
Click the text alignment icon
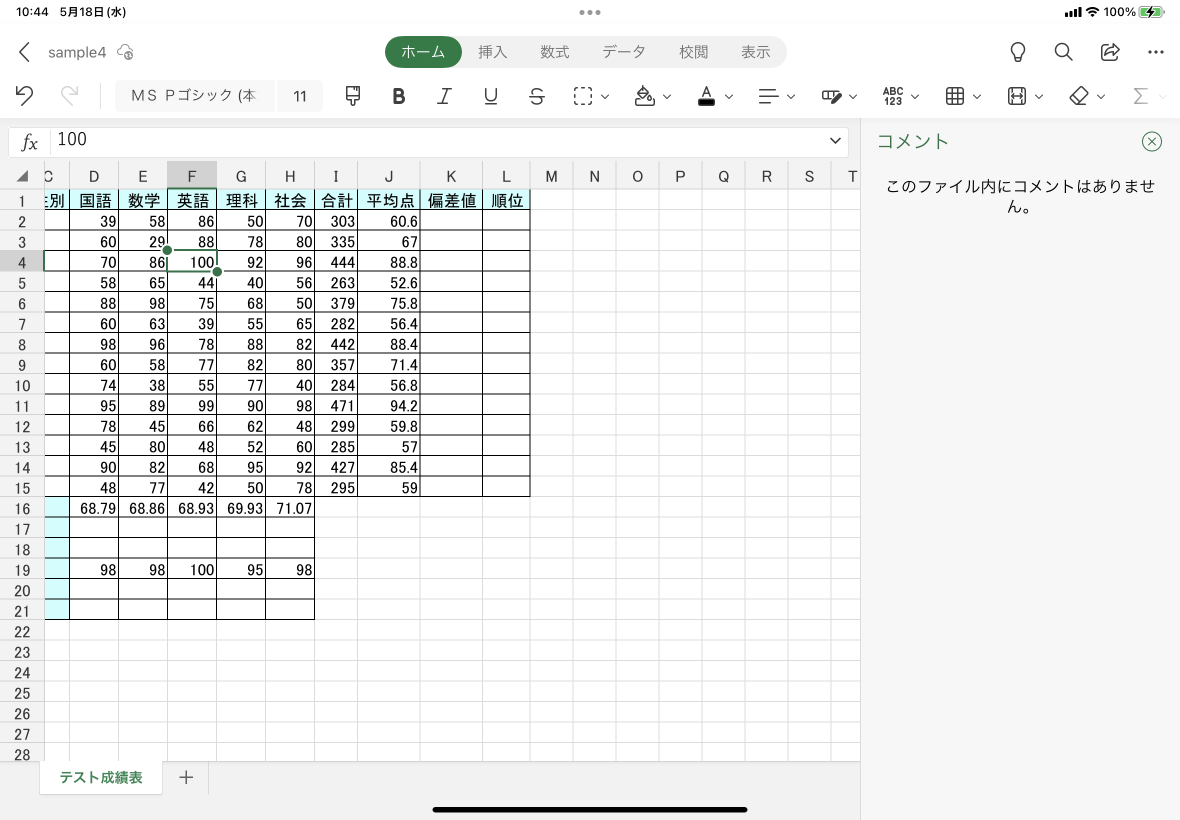pyautogui.click(x=768, y=96)
